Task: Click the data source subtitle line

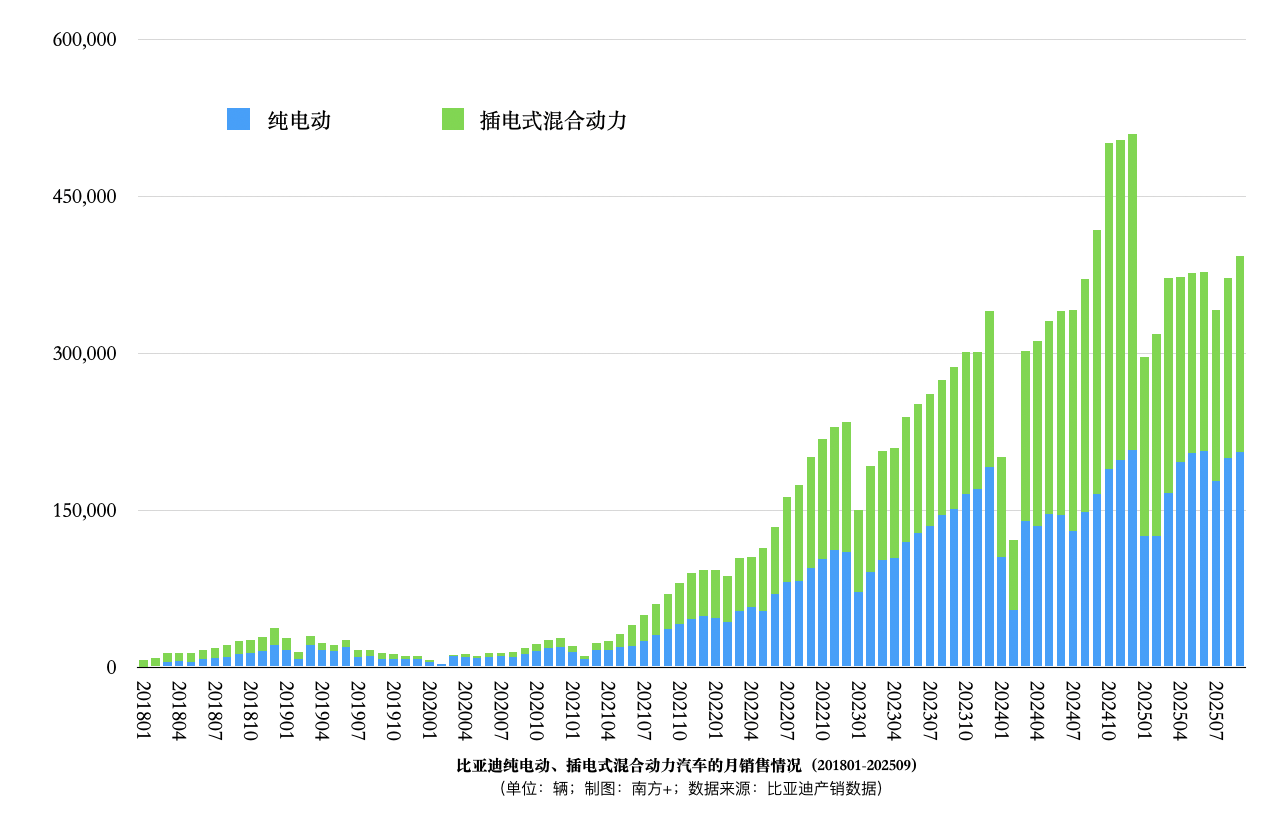Action: (688, 789)
